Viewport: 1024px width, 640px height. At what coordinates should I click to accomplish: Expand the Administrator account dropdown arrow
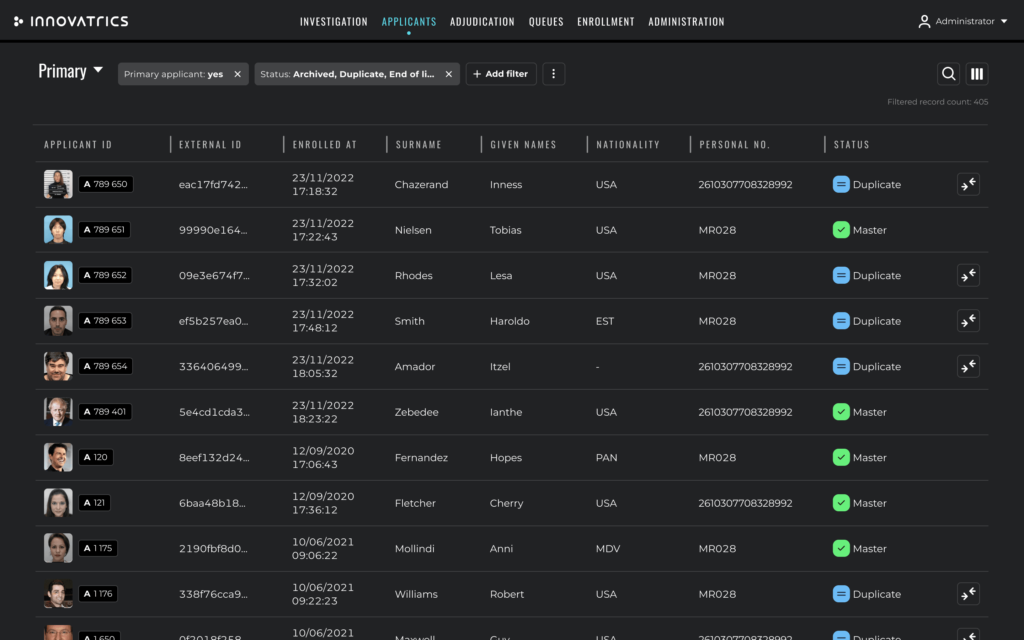(1004, 22)
